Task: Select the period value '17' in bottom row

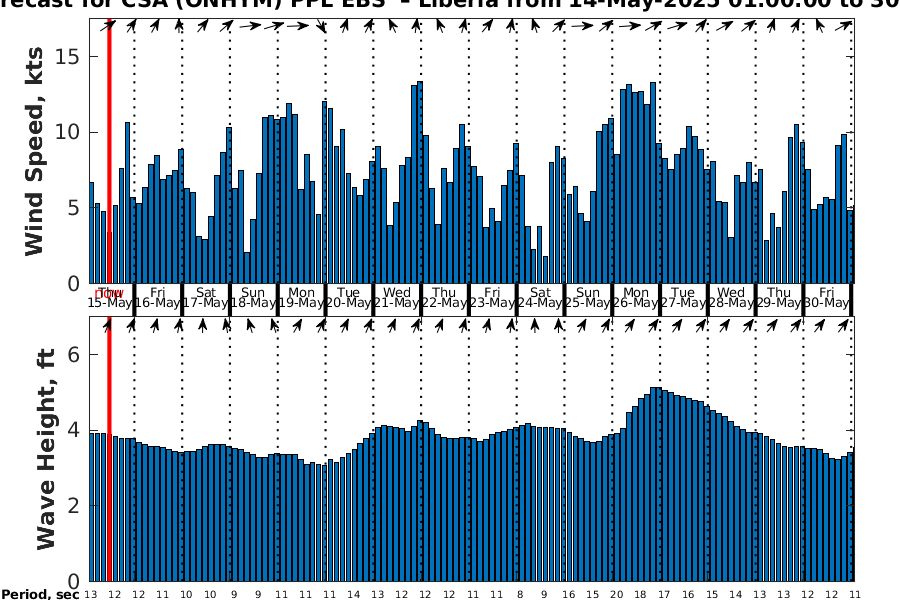Action: tap(664, 594)
